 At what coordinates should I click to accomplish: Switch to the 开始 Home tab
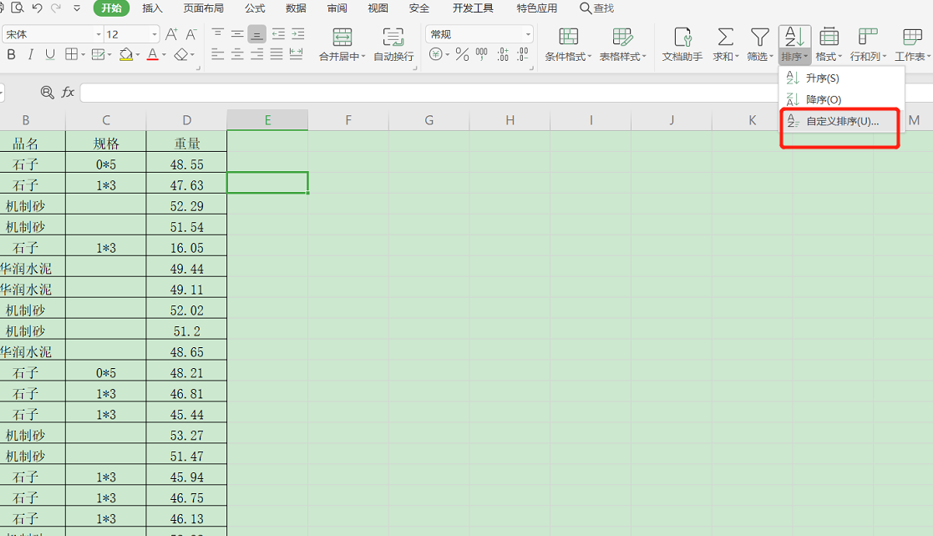click(111, 8)
